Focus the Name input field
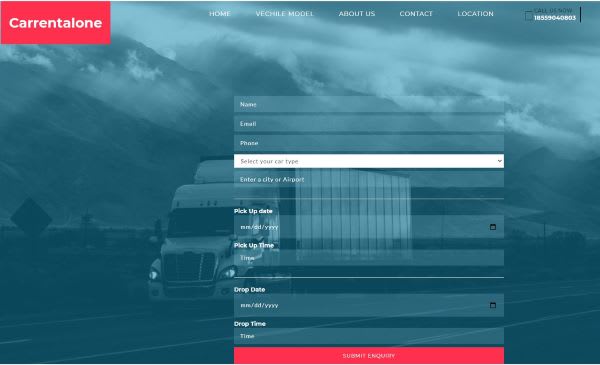This screenshot has height=365, width=600. [369, 104]
